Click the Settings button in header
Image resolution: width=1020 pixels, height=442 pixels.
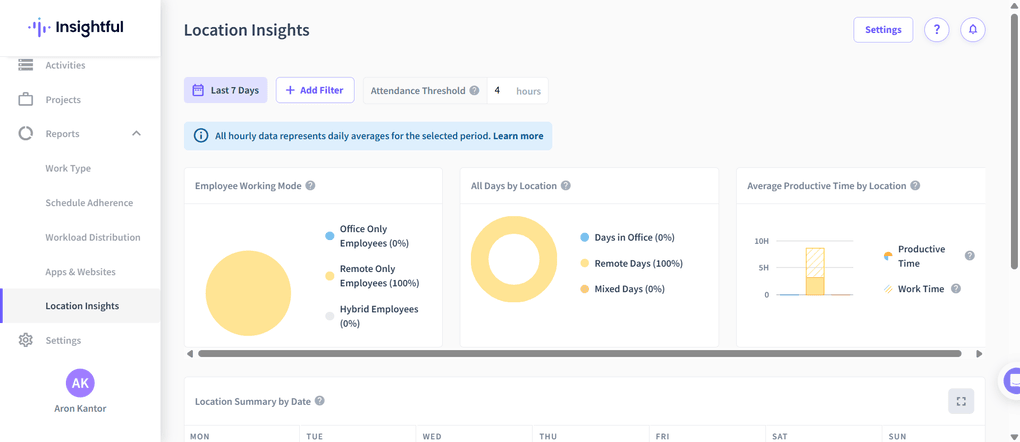pos(882,30)
